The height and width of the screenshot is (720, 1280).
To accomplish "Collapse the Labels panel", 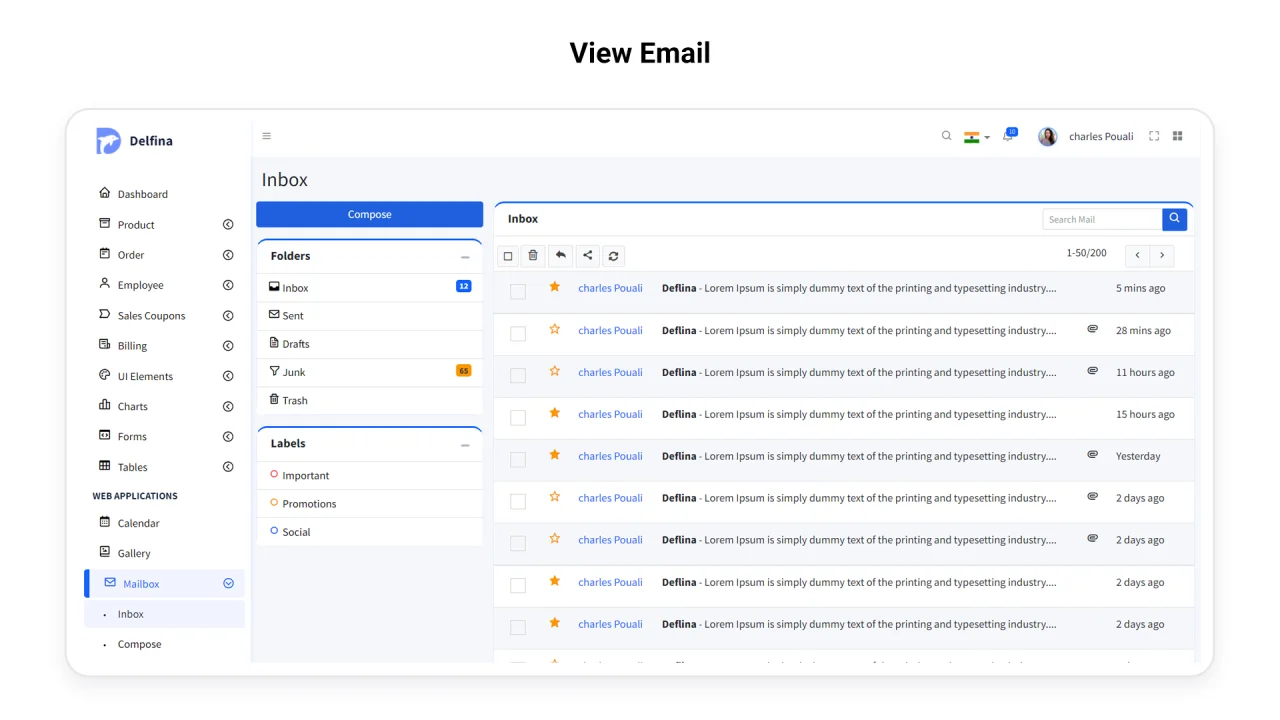I will [x=465, y=445].
